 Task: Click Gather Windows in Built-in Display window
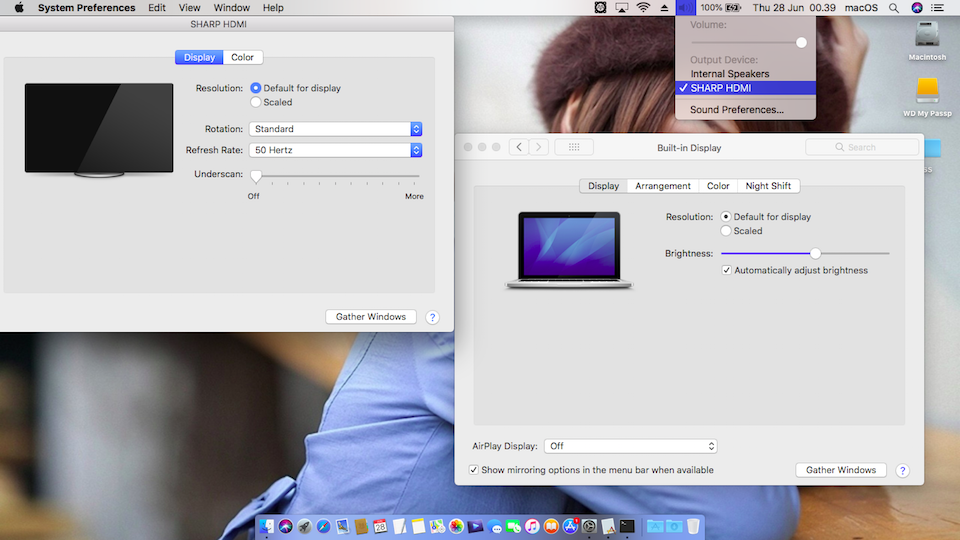coord(841,470)
